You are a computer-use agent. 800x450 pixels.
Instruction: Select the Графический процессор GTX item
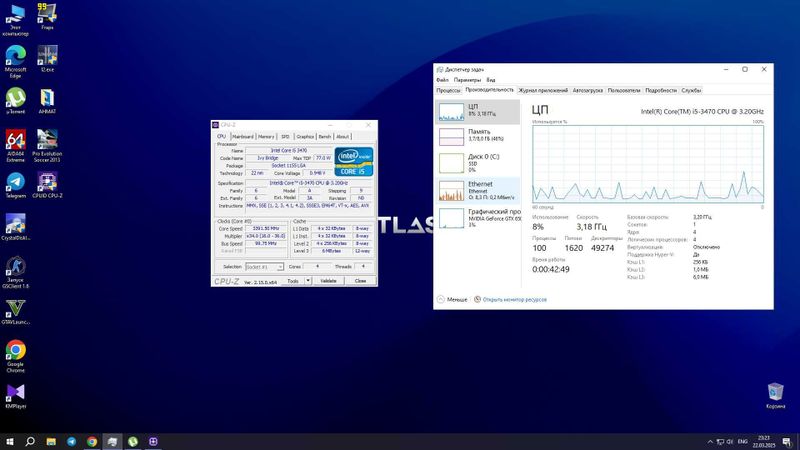(478, 217)
